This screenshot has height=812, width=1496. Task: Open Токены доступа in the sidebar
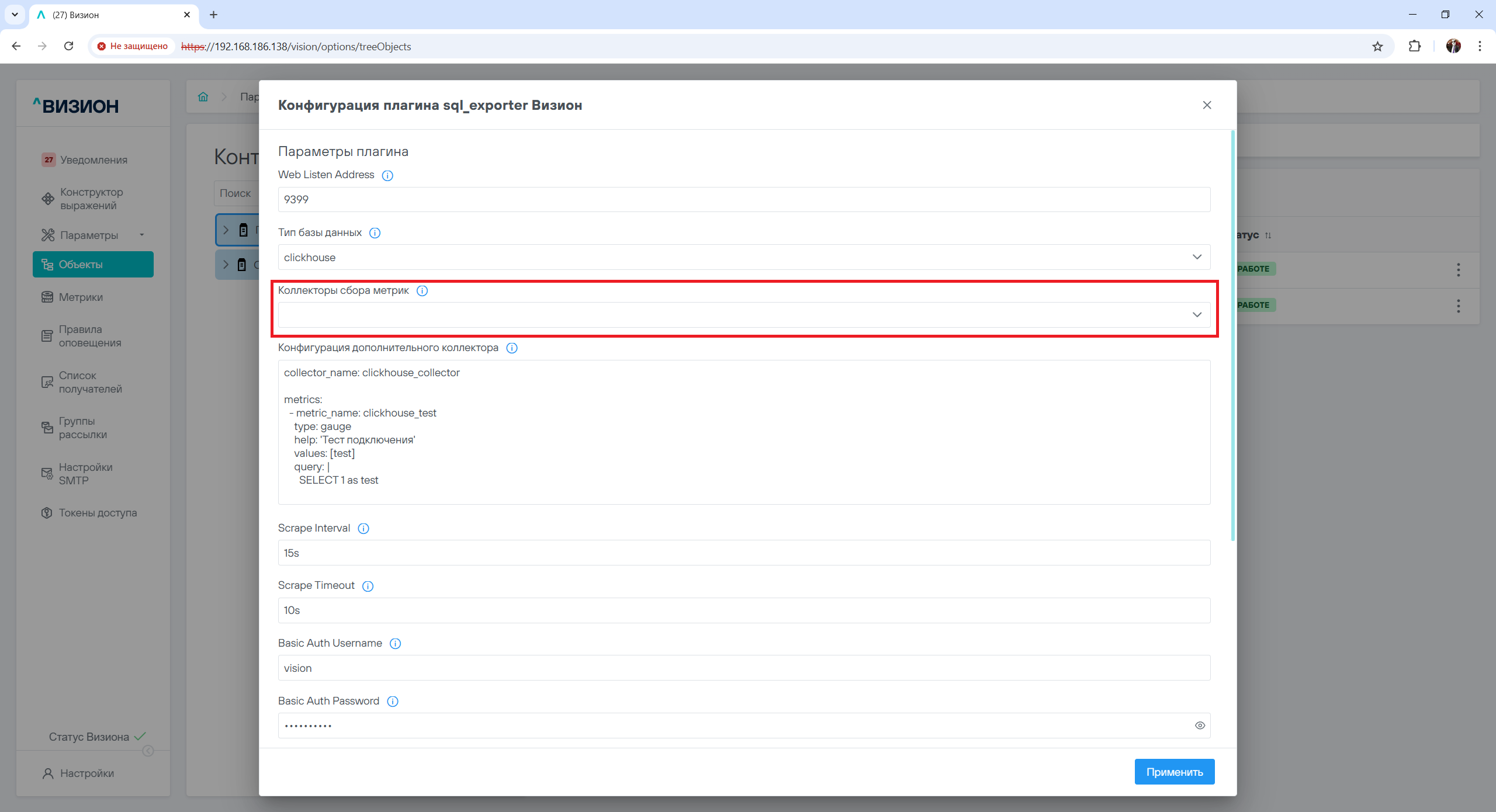98,513
